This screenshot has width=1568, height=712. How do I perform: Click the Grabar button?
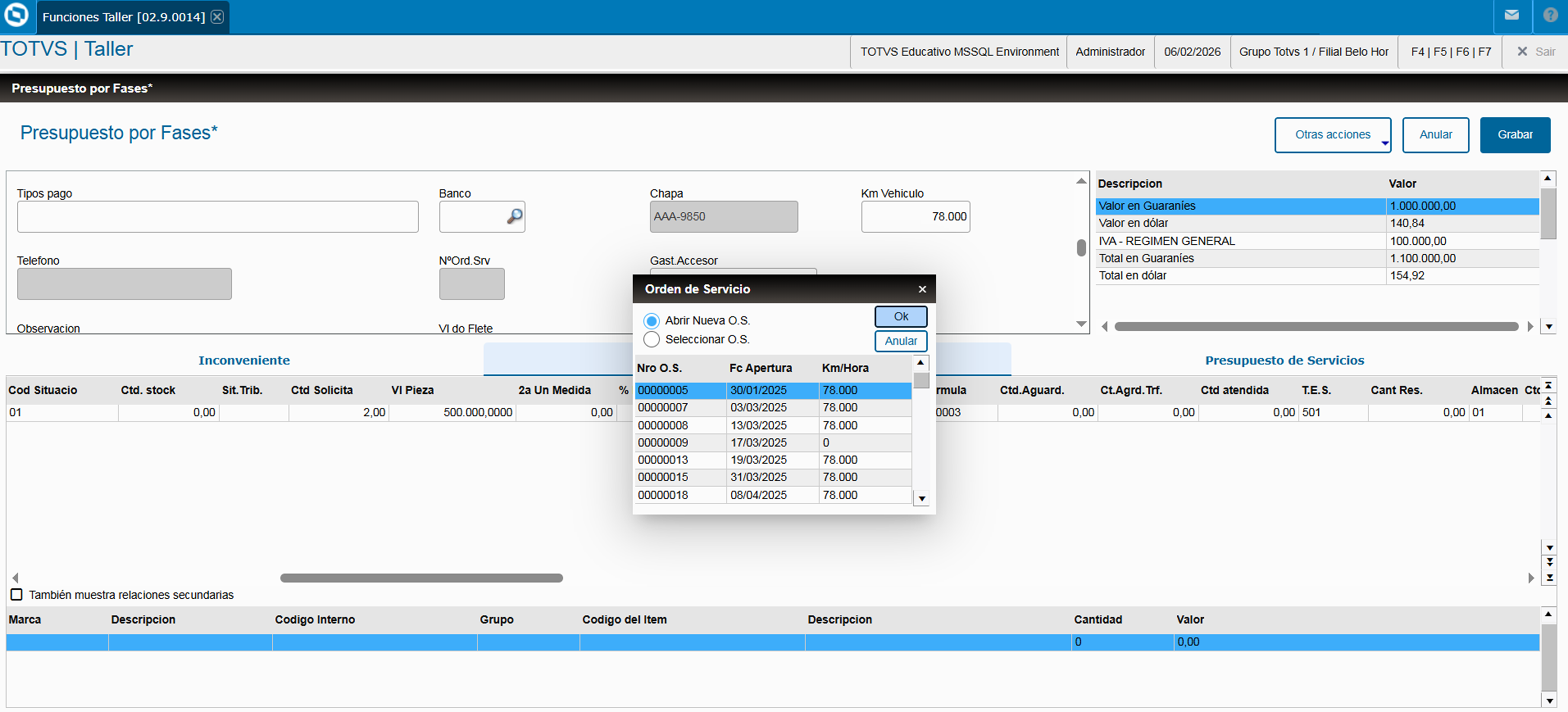tap(1514, 135)
